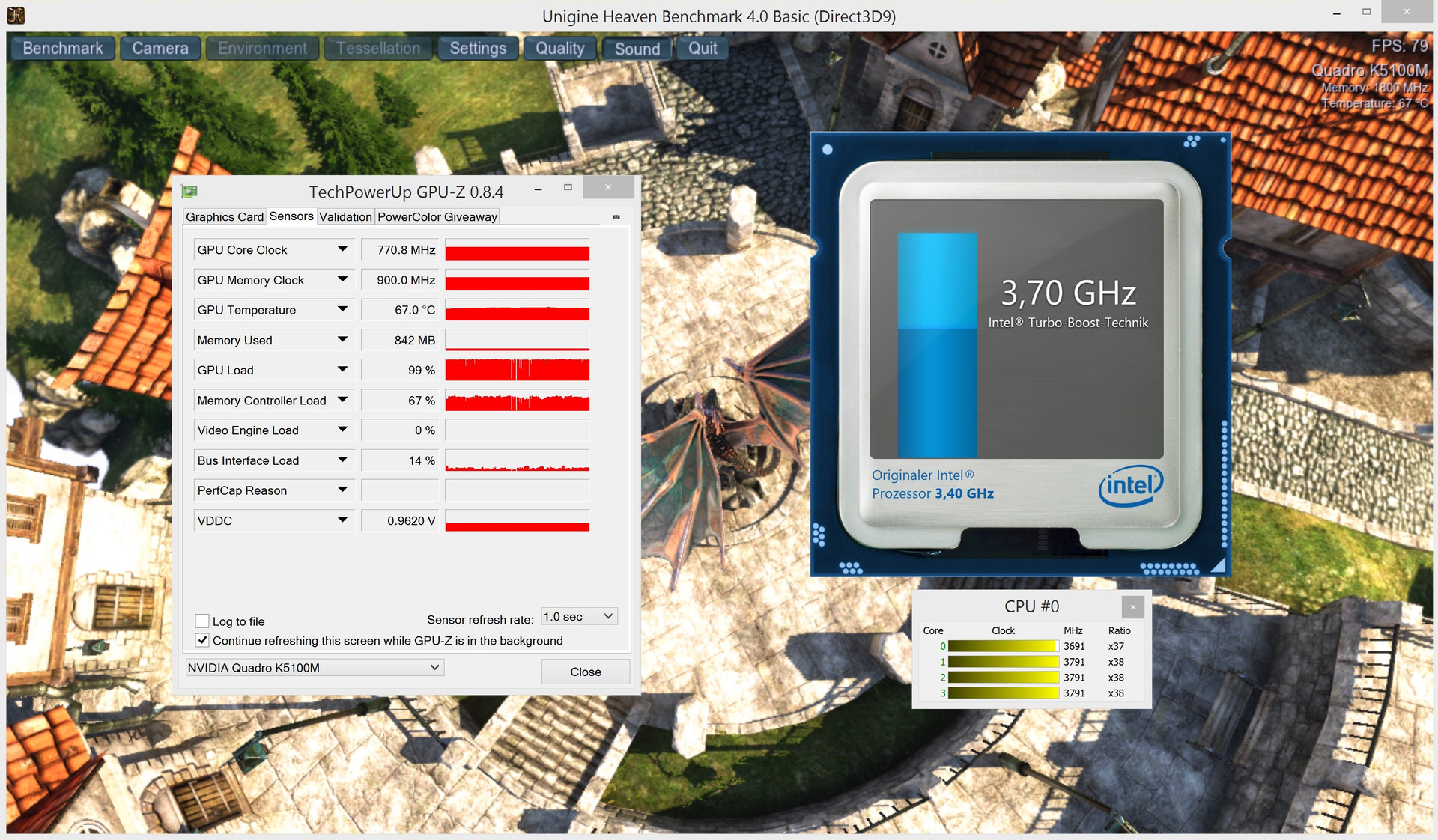Click the blue turbo boost frequency bar
Image resolution: width=1438 pixels, height=840 pixels.
tap(937, 345)
